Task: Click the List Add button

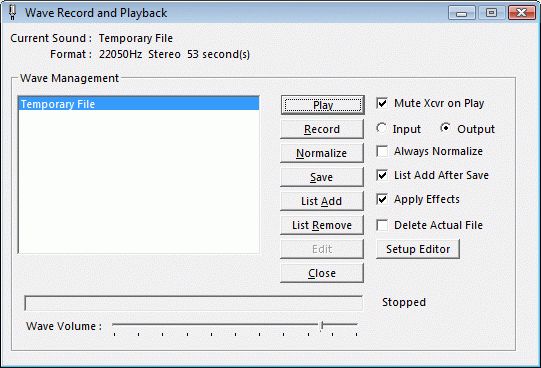Action: point(322,201)
